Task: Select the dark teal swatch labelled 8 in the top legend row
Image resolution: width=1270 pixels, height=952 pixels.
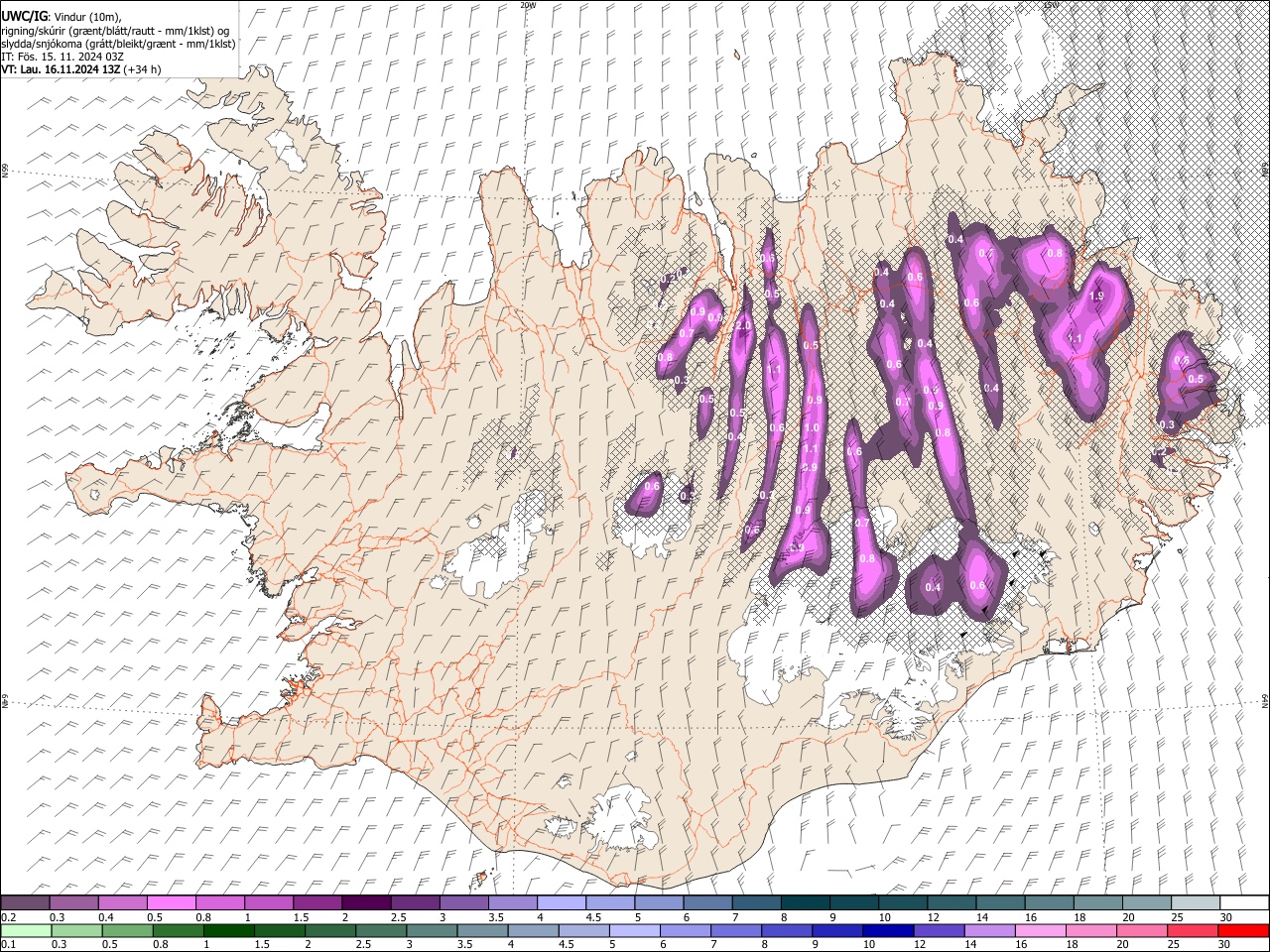Action: point(804,903)
